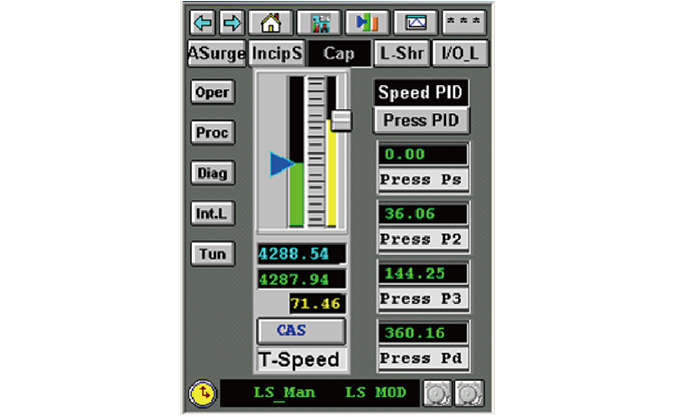Go to the home screen icon
Image resolution: width=677 pixels, height=417 pixels.
click(270, 21)
